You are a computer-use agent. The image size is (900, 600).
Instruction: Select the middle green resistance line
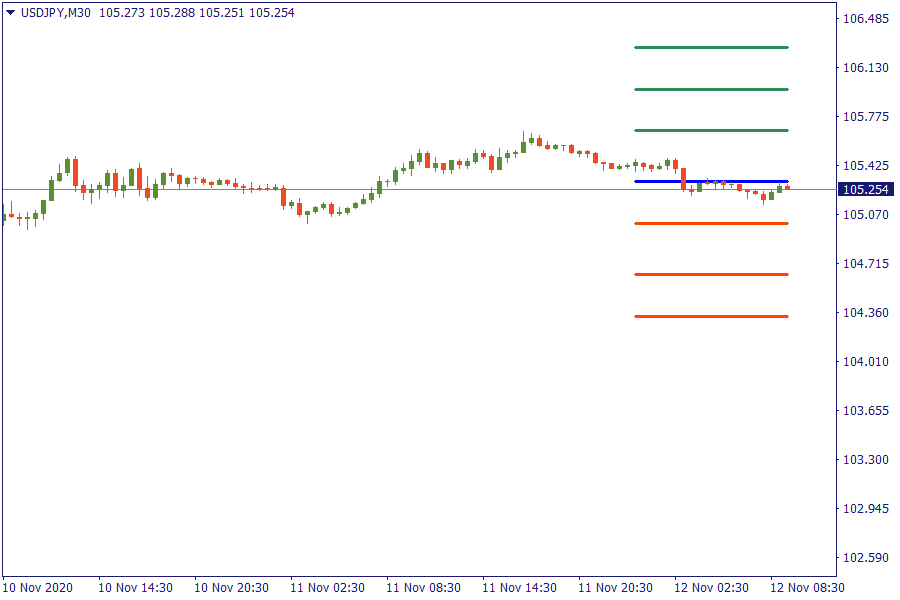[711, 89]
